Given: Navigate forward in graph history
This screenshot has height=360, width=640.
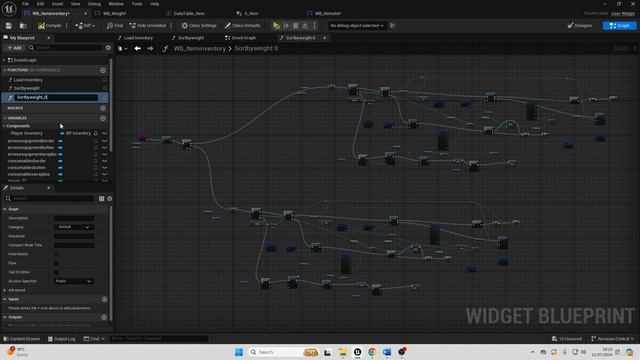Looking at the screenshot, I should [x=150, y=49].
